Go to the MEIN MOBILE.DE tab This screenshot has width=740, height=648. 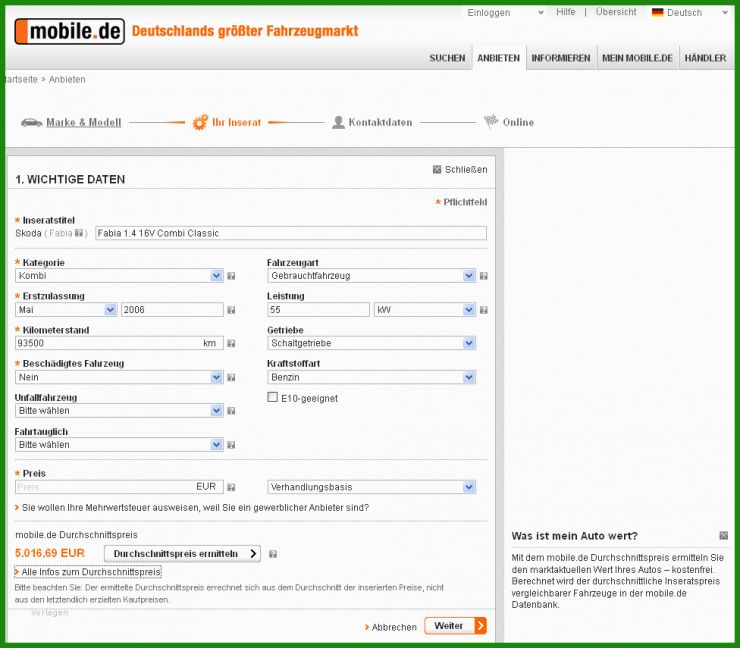point(637,58)
